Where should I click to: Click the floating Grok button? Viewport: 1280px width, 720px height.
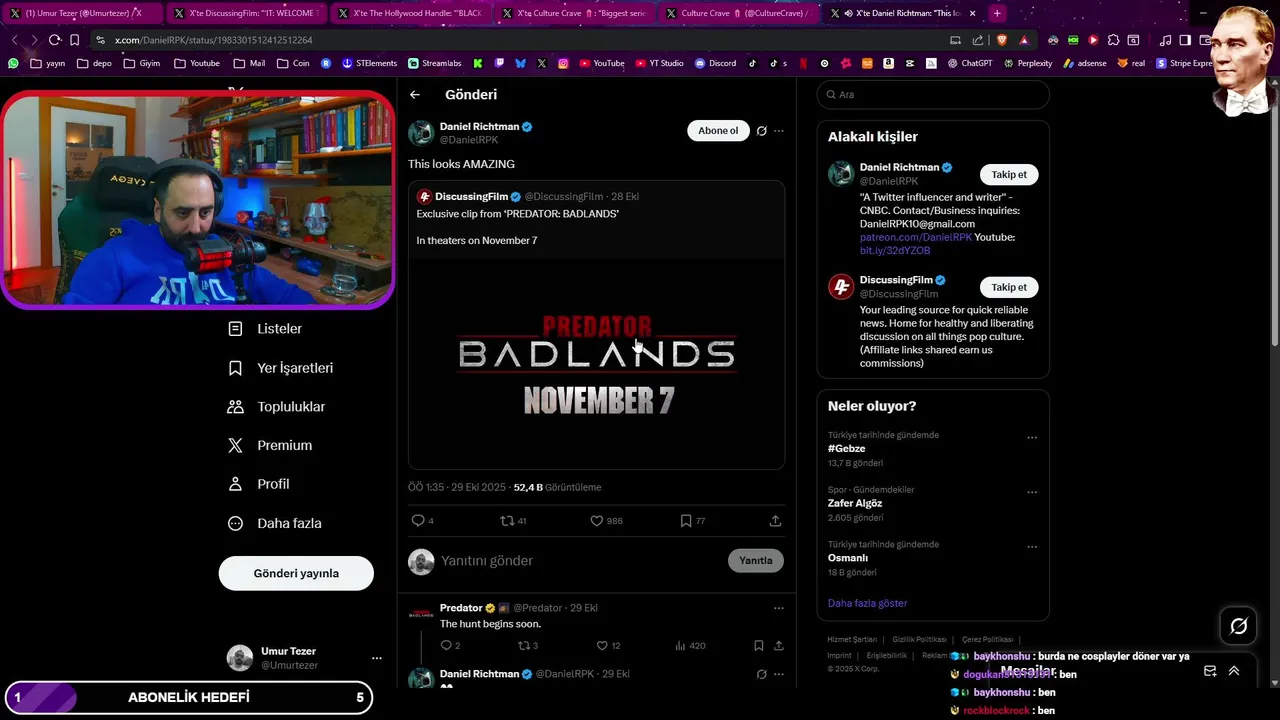click(1239, 626)
